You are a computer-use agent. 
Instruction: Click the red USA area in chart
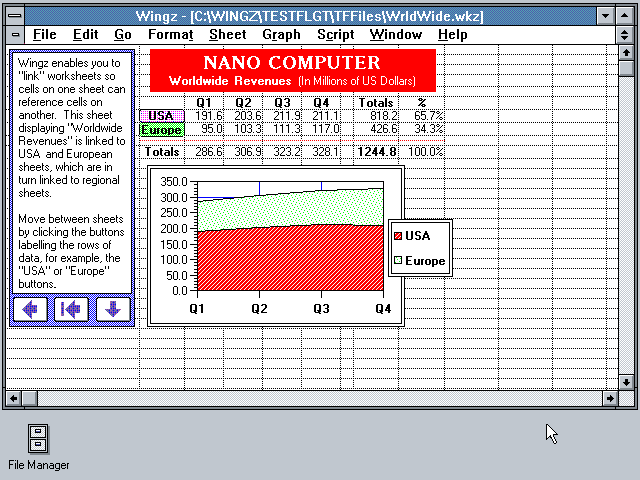point(290,259)
